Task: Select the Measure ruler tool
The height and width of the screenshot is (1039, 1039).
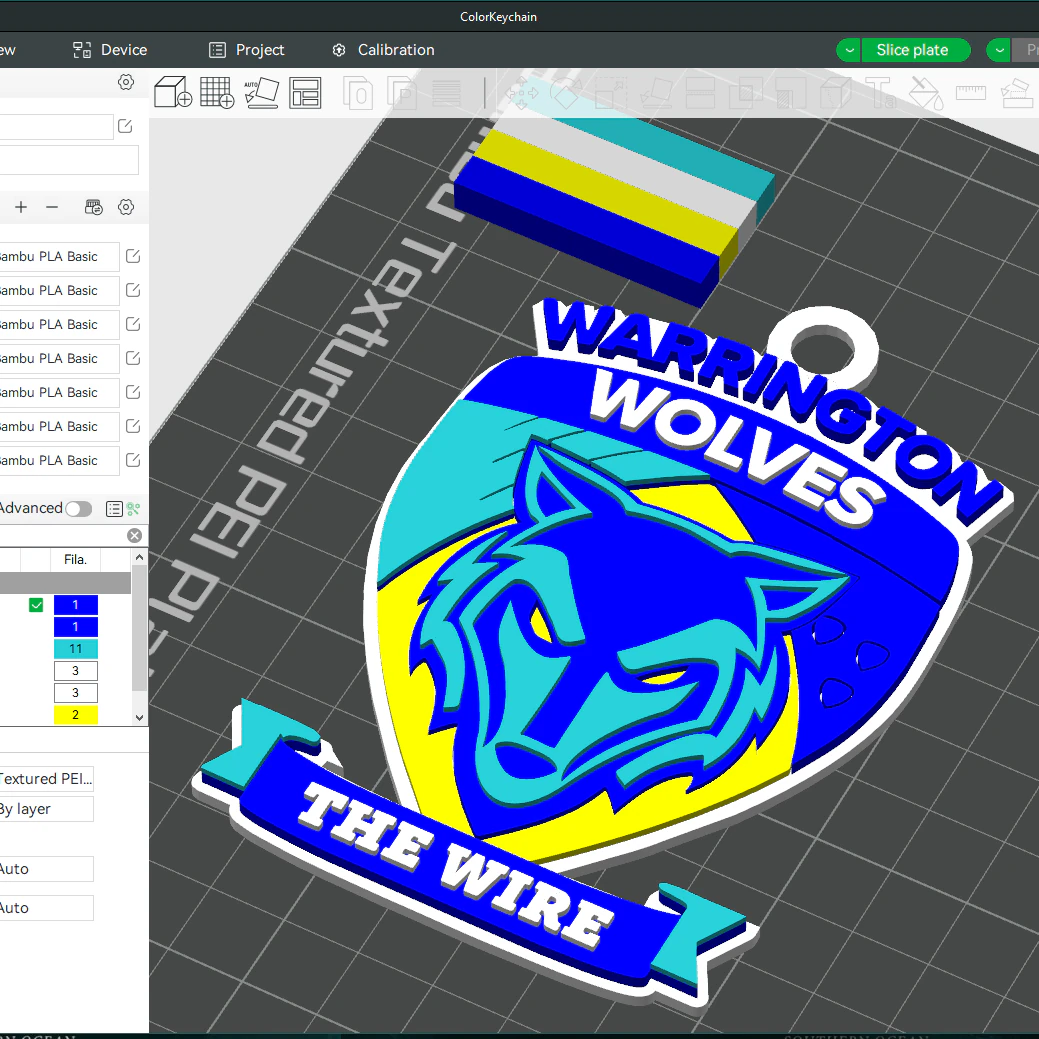Action: coord(971,92)
